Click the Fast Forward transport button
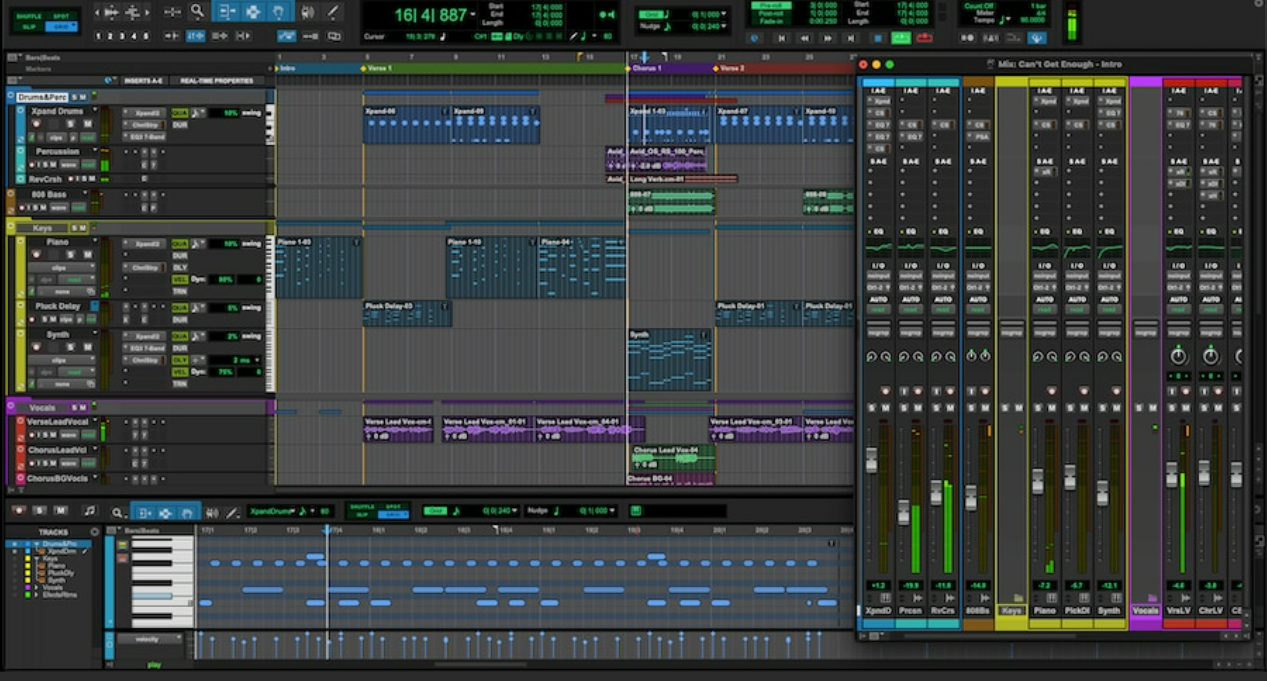This screenshot has width=1267, height=681. pyautogui.click(x=827, y=37)
